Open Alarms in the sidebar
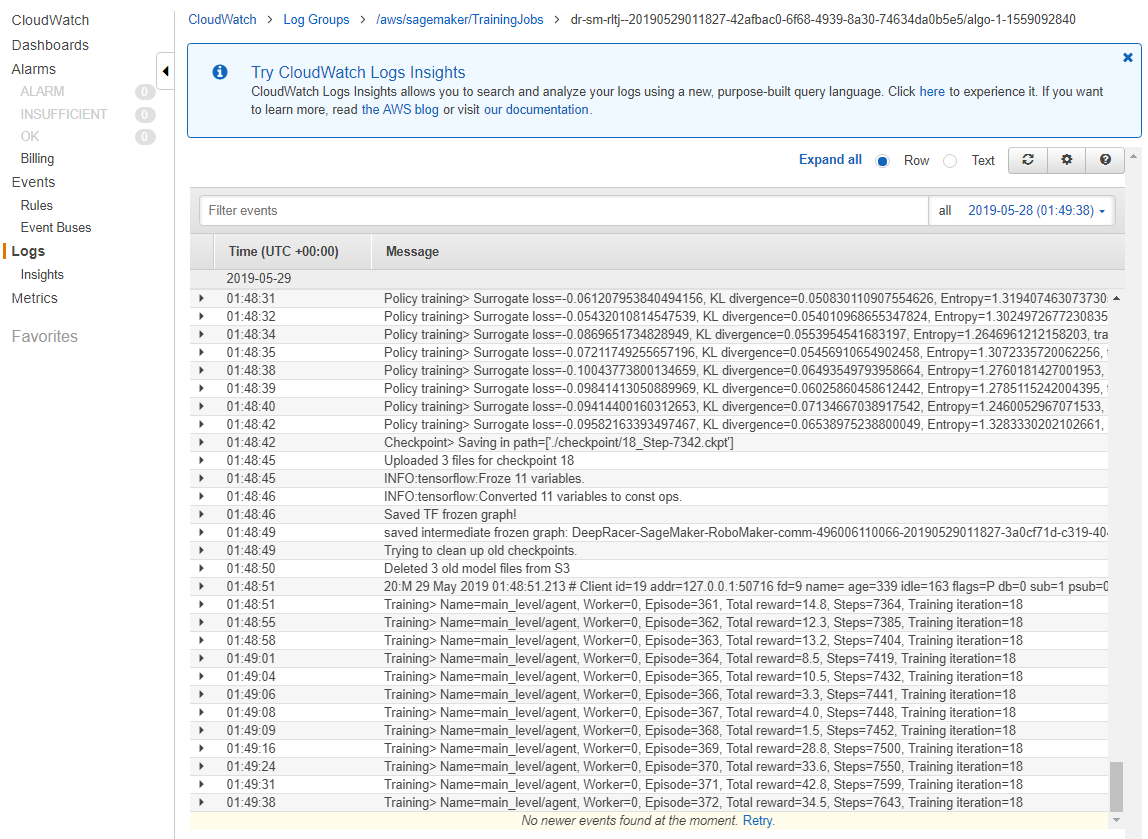This screenshot has height=839, width=1148. 34,69
